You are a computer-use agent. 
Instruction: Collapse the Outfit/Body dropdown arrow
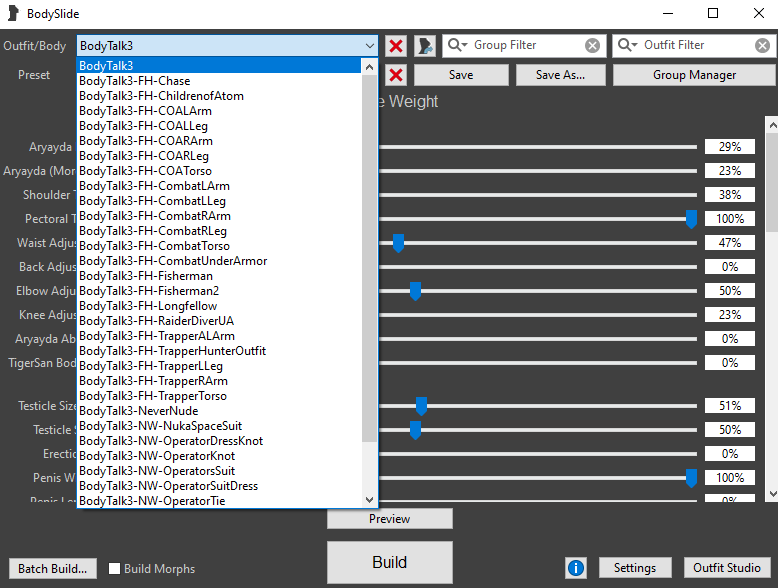(370, 46)
